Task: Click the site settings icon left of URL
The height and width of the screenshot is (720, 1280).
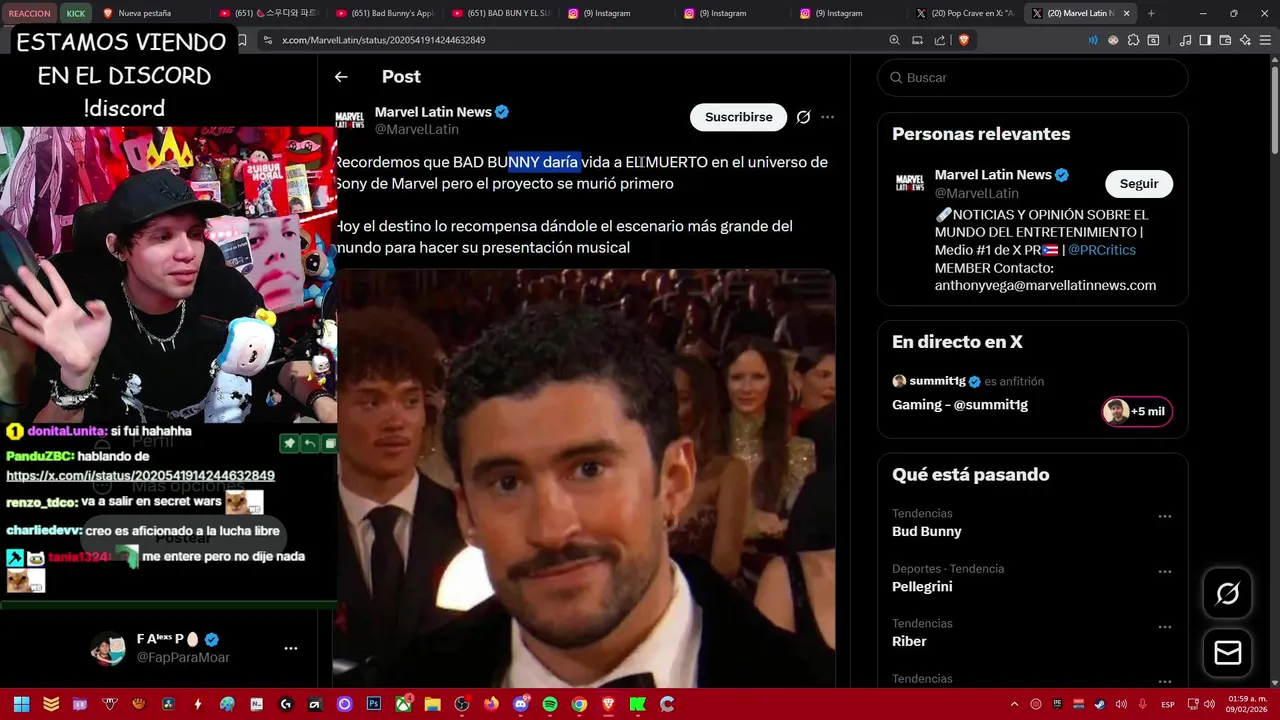Action: tap(266, 40)
